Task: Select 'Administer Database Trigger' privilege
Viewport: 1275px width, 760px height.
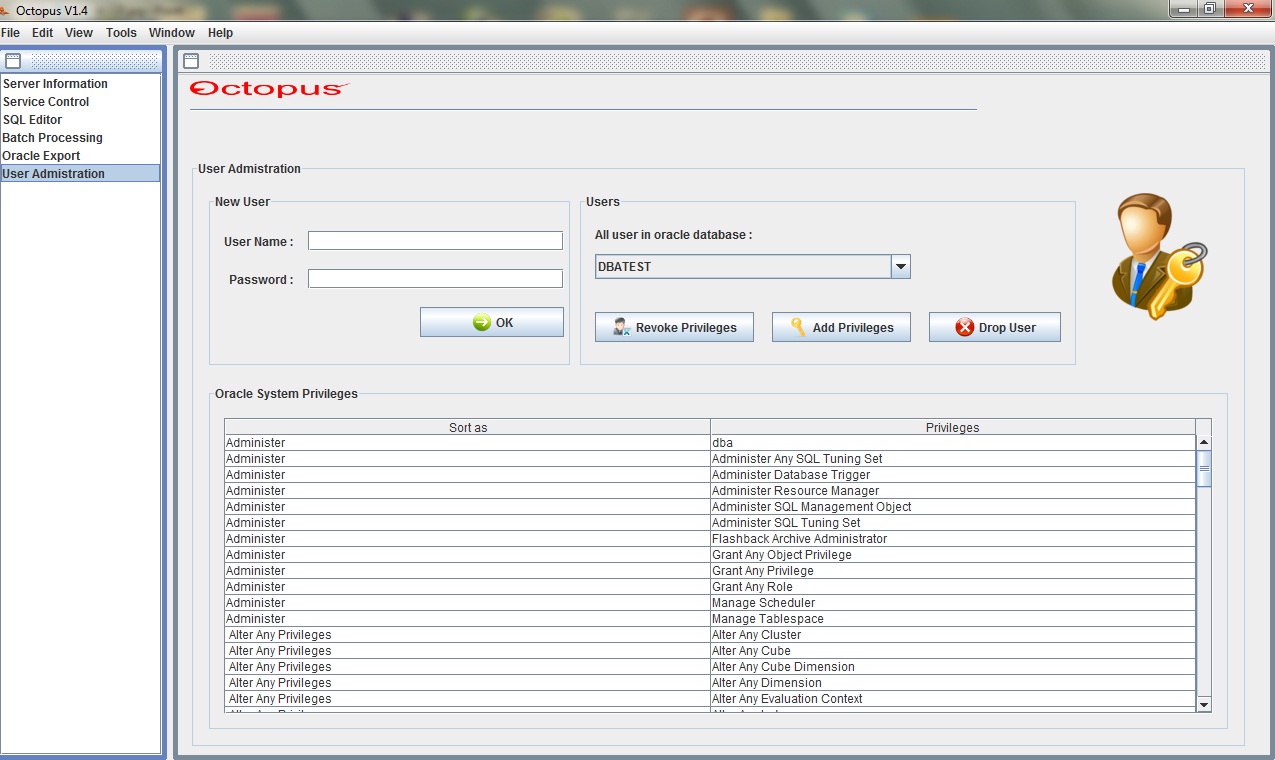Action: [710, 475]
